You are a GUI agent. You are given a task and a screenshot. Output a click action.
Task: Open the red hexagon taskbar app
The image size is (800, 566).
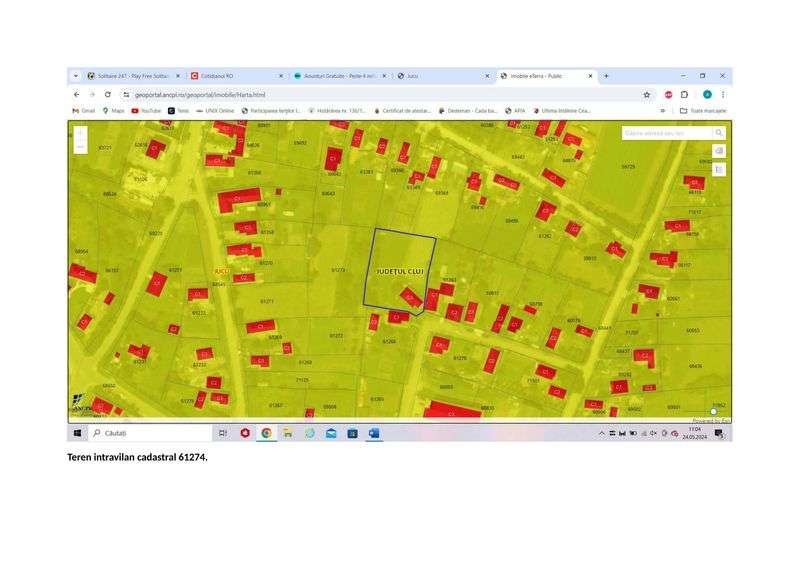245,433
